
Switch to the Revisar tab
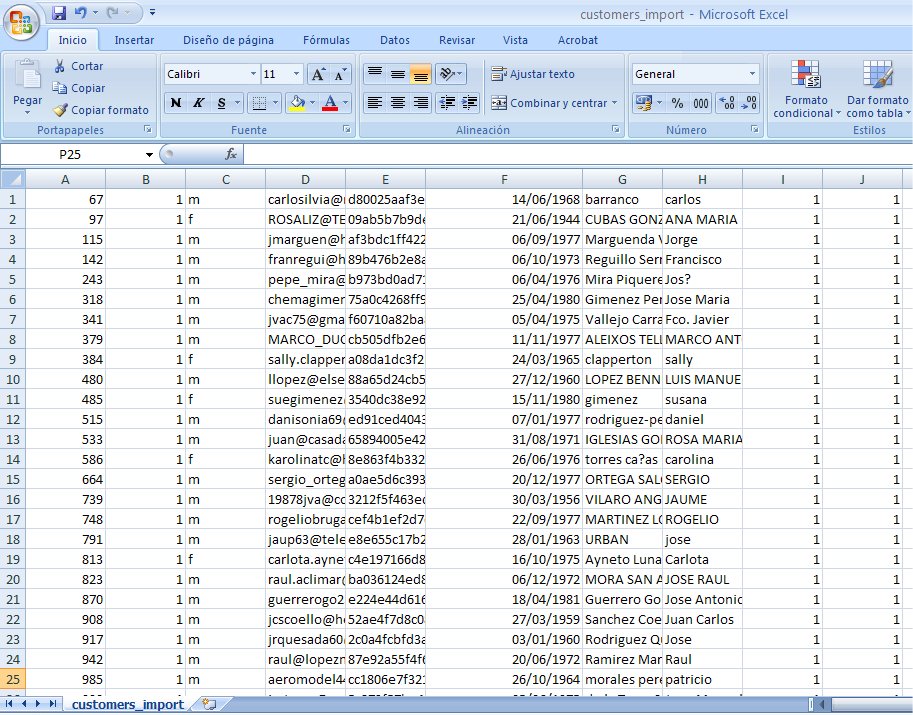pyautogui.click(x=456, y=40)
